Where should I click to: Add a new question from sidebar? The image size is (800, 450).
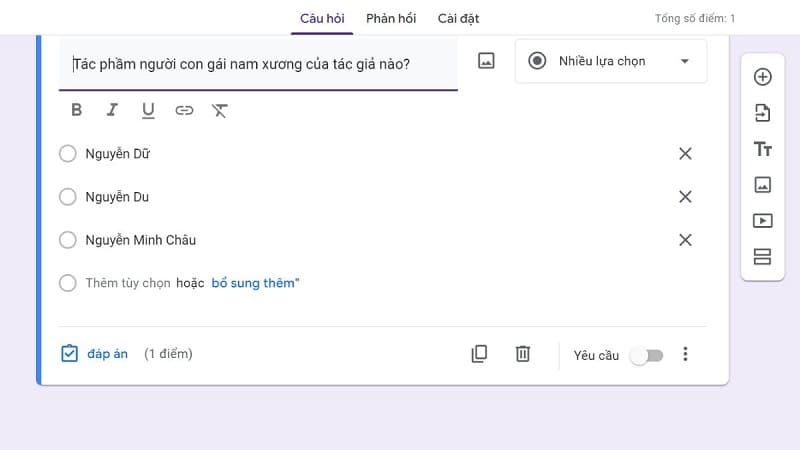(763, 77)
